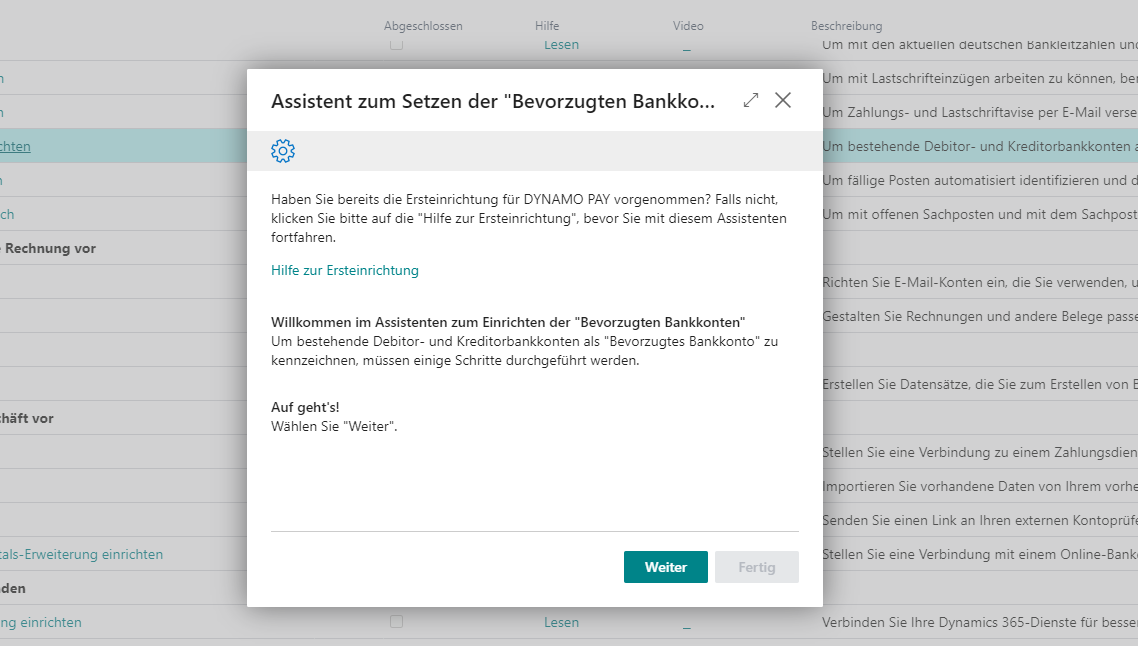This screenshot has height=646, width=1138.
Task: Click description 'Um Zahlungs- und Lastschriftavise per E-Mail'
Action: point(980,113)
